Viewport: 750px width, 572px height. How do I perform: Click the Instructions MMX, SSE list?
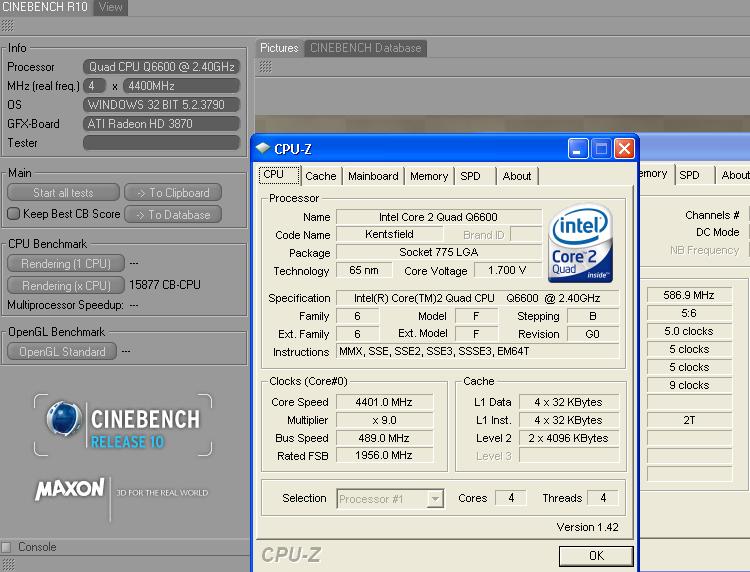click(x=477, y=352)
